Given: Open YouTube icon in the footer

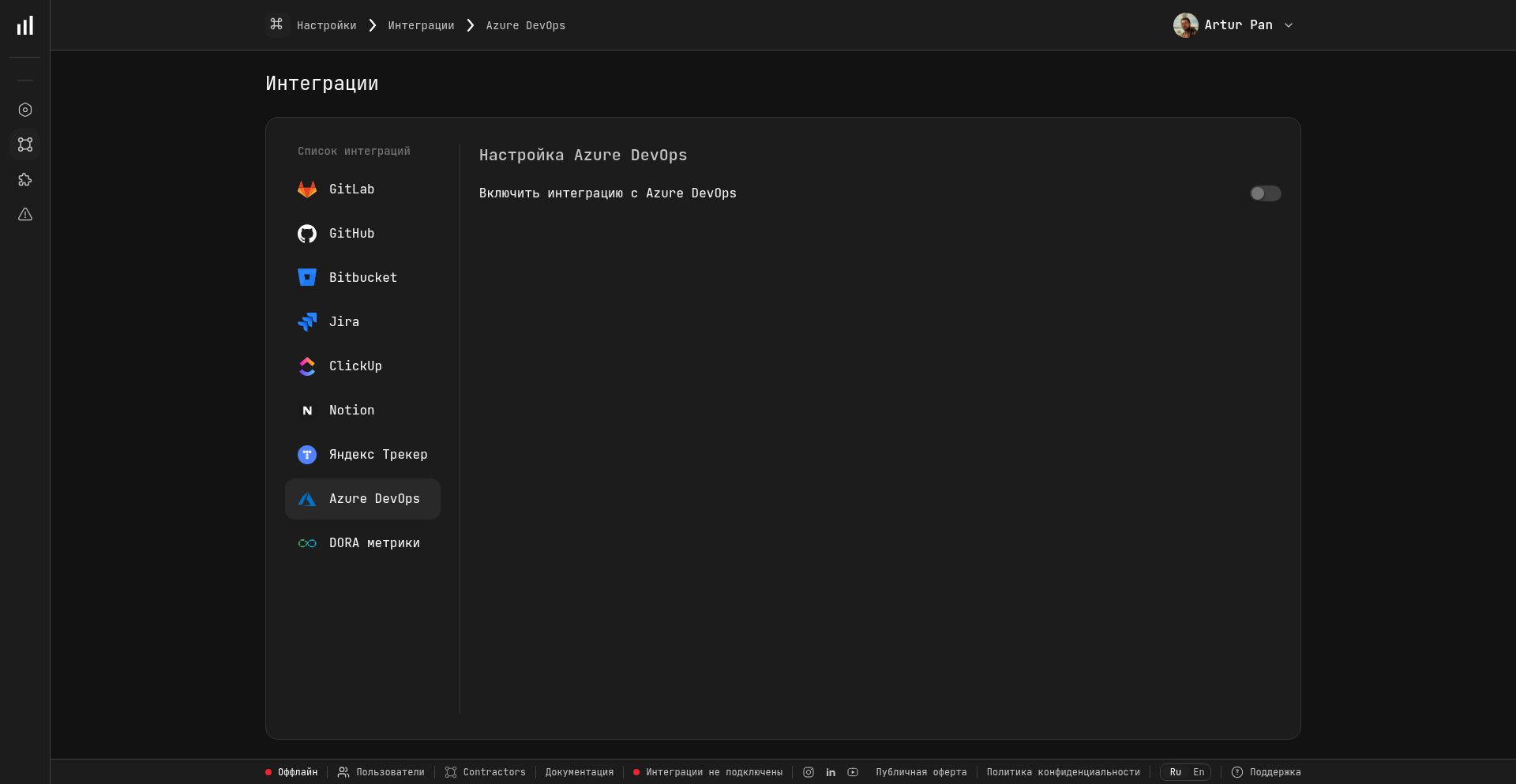Looking at the screenshot, I should [x=853, y=772].
